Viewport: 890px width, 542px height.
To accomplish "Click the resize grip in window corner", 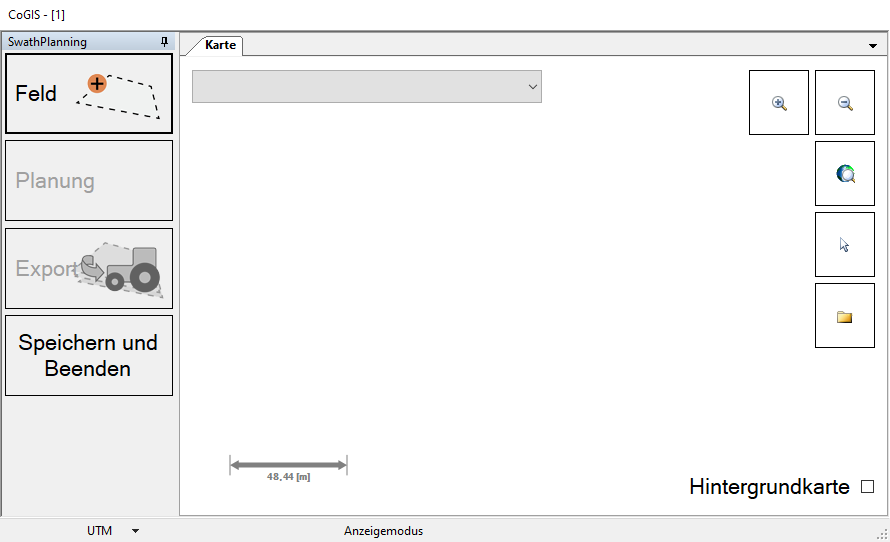I will [881, 533].
